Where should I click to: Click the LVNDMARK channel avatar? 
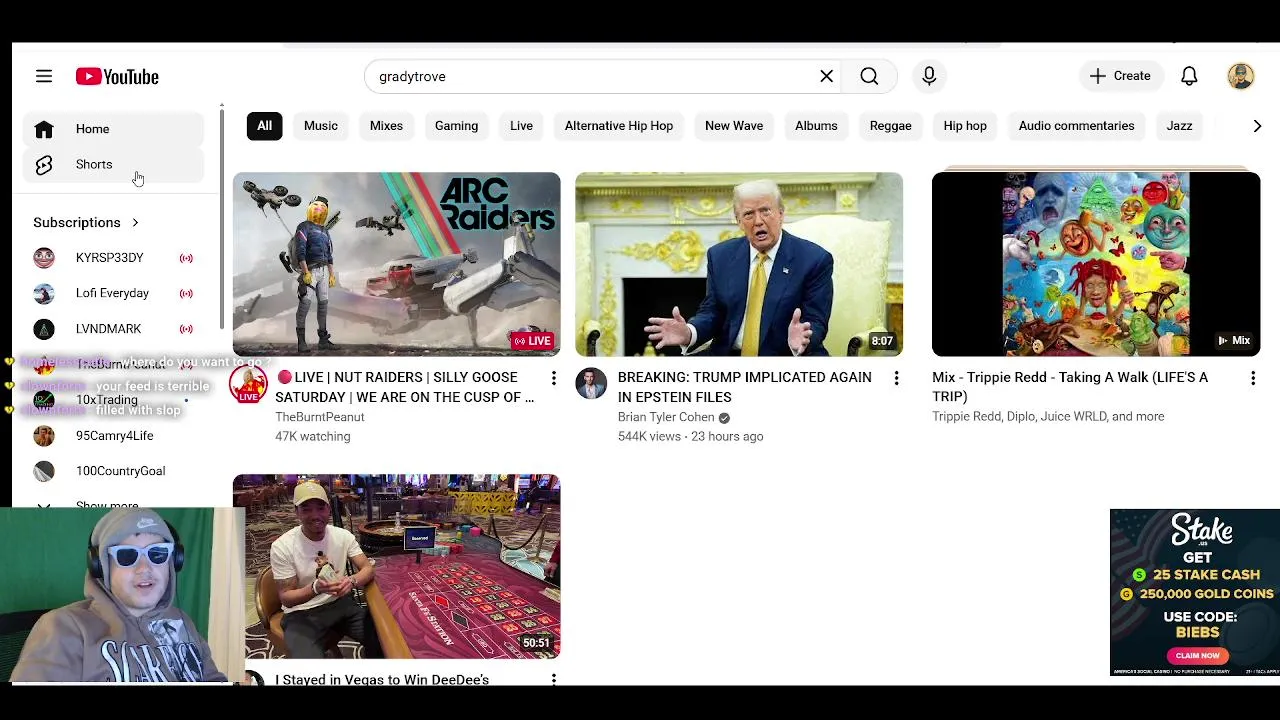[x=44, y=329]
